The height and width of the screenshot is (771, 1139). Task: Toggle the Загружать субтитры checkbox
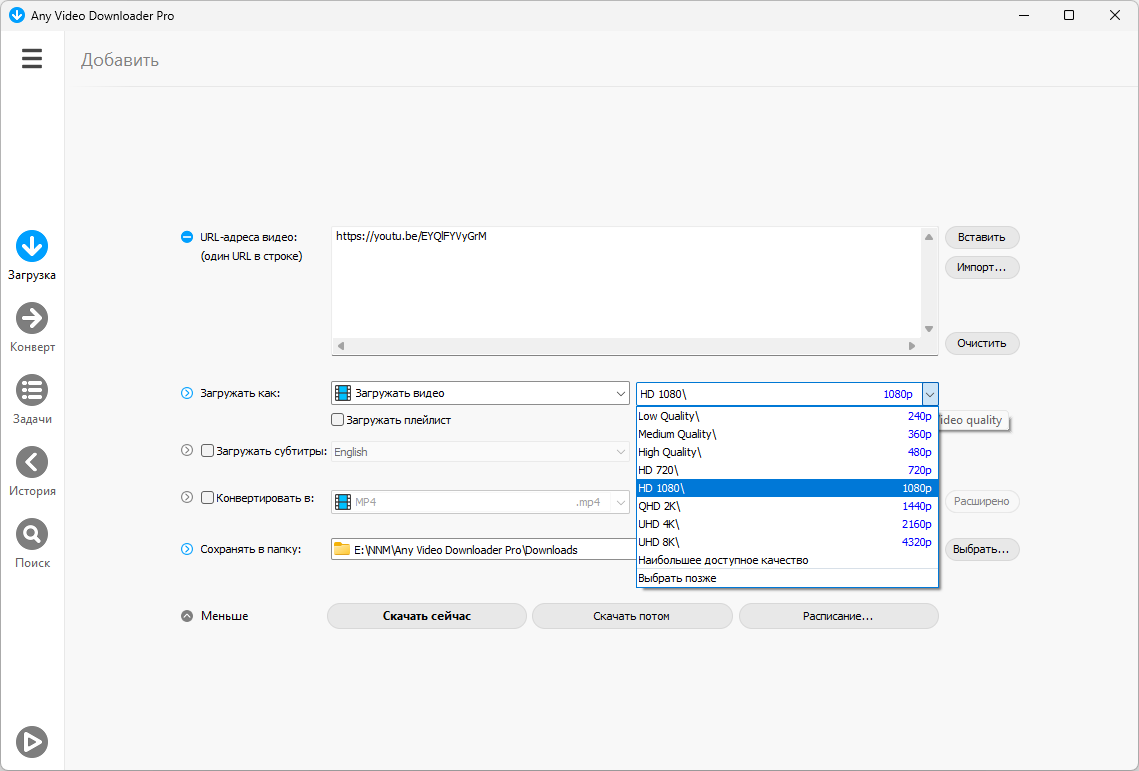[207, 451]
